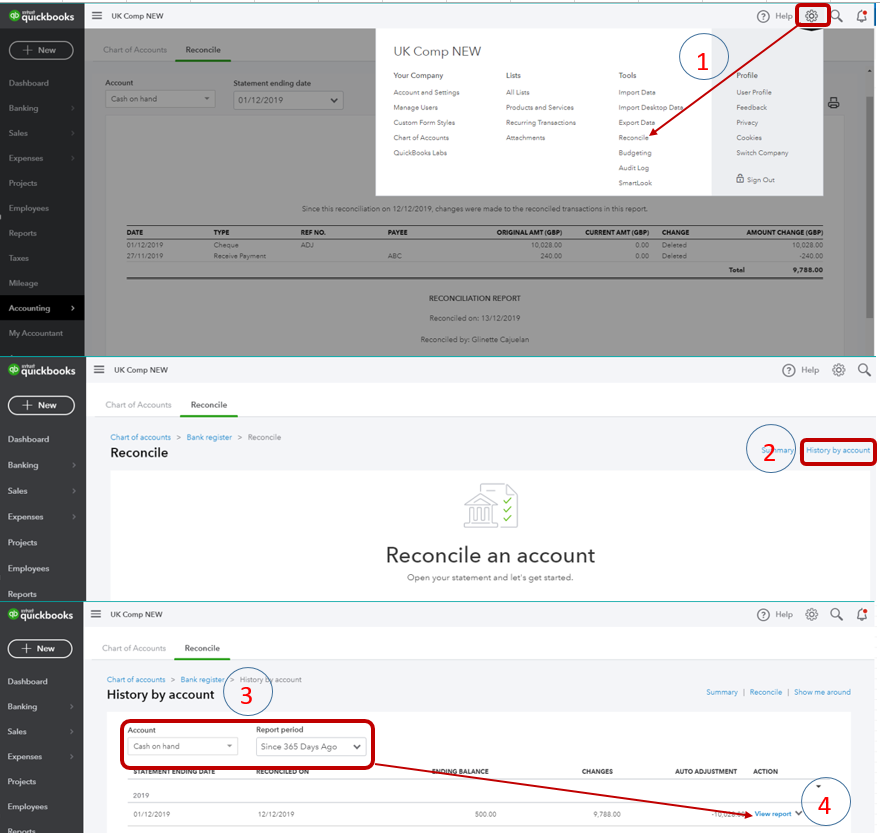
Task: Click the bank statement illustration above Reconcile an account
Action: tap(491, 506)
